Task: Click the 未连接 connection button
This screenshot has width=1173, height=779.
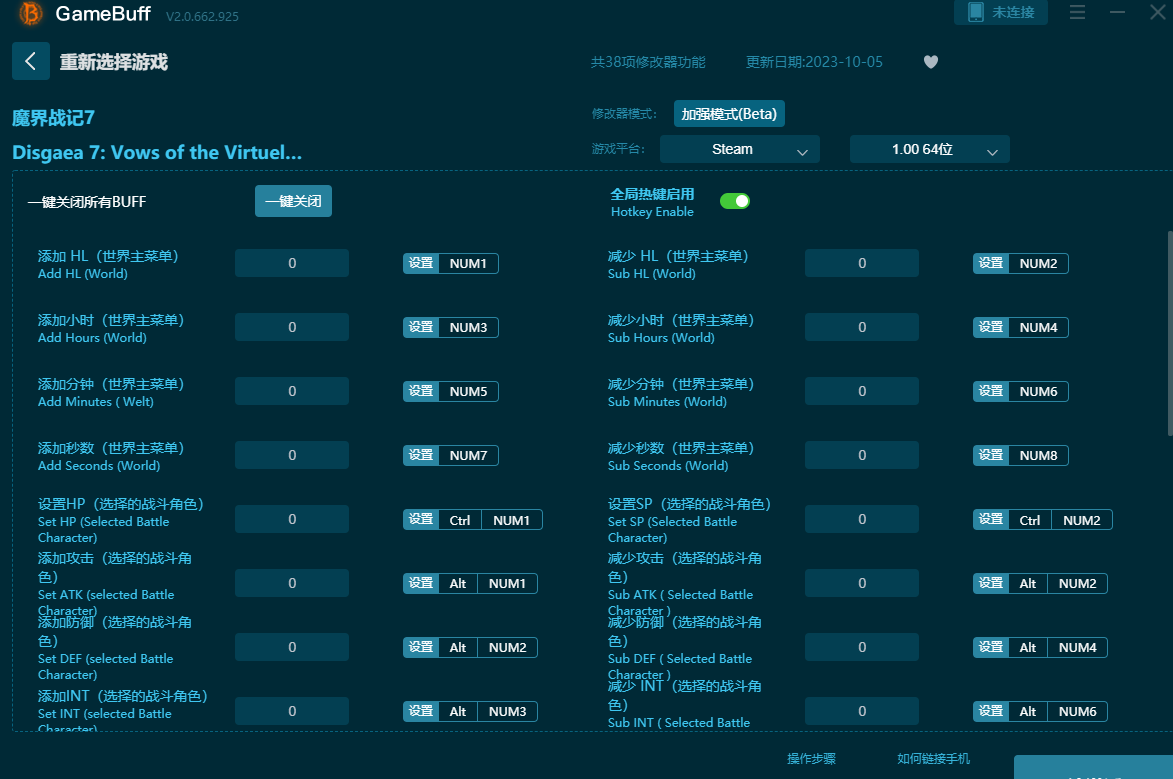Action: pos(1001,12)
